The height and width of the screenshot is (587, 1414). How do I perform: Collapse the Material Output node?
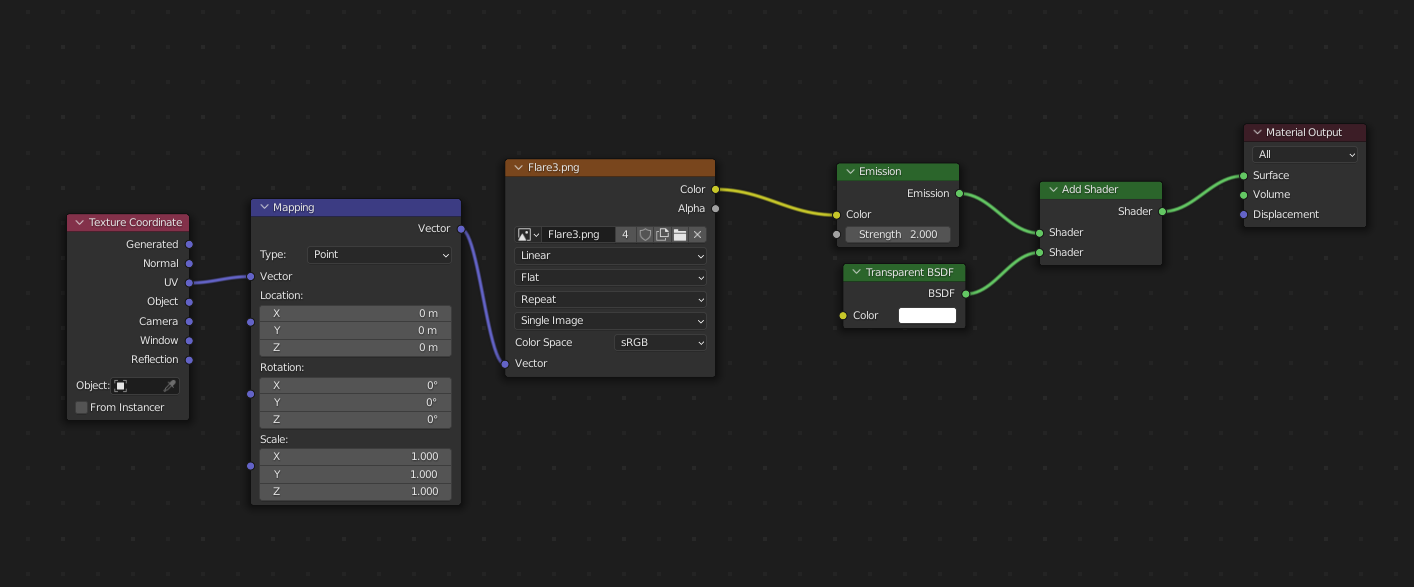pyautogui.click(x=1257, y=133)
